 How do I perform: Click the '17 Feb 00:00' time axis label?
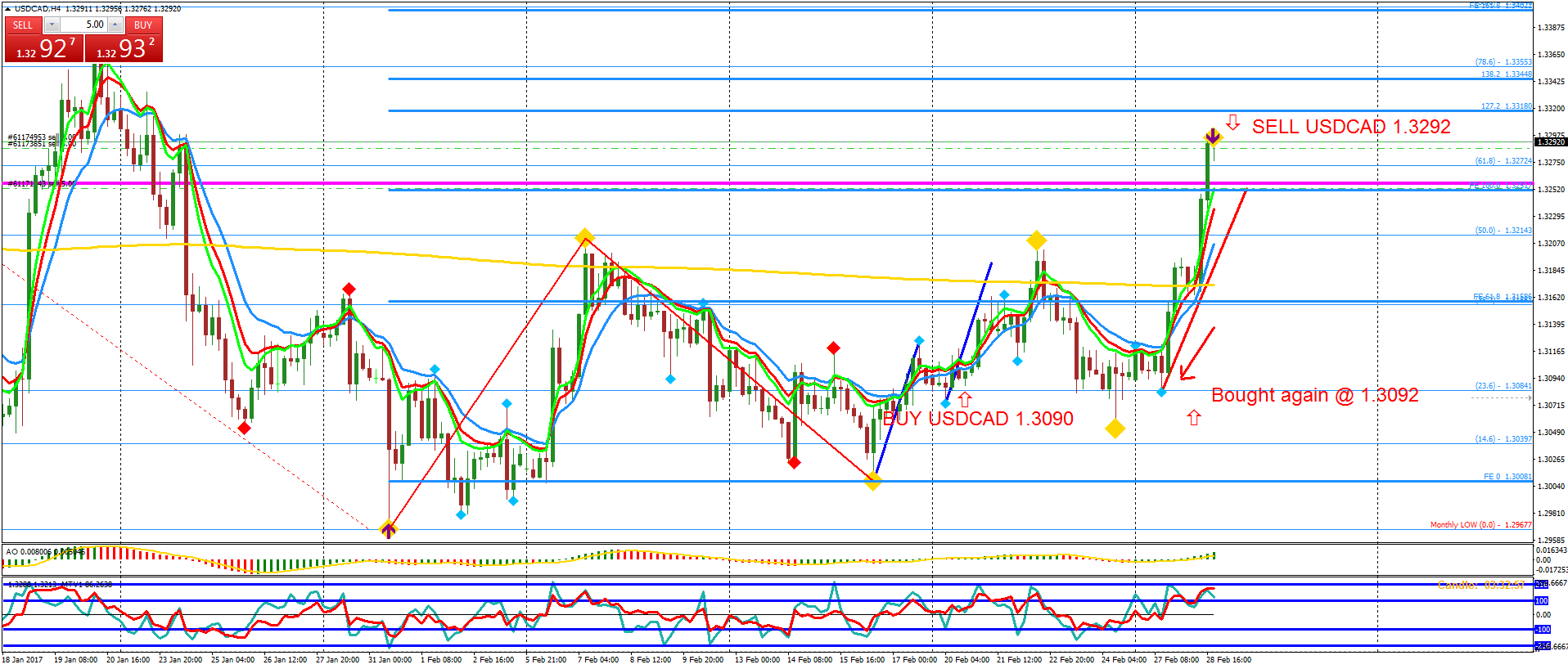[914, 660]
